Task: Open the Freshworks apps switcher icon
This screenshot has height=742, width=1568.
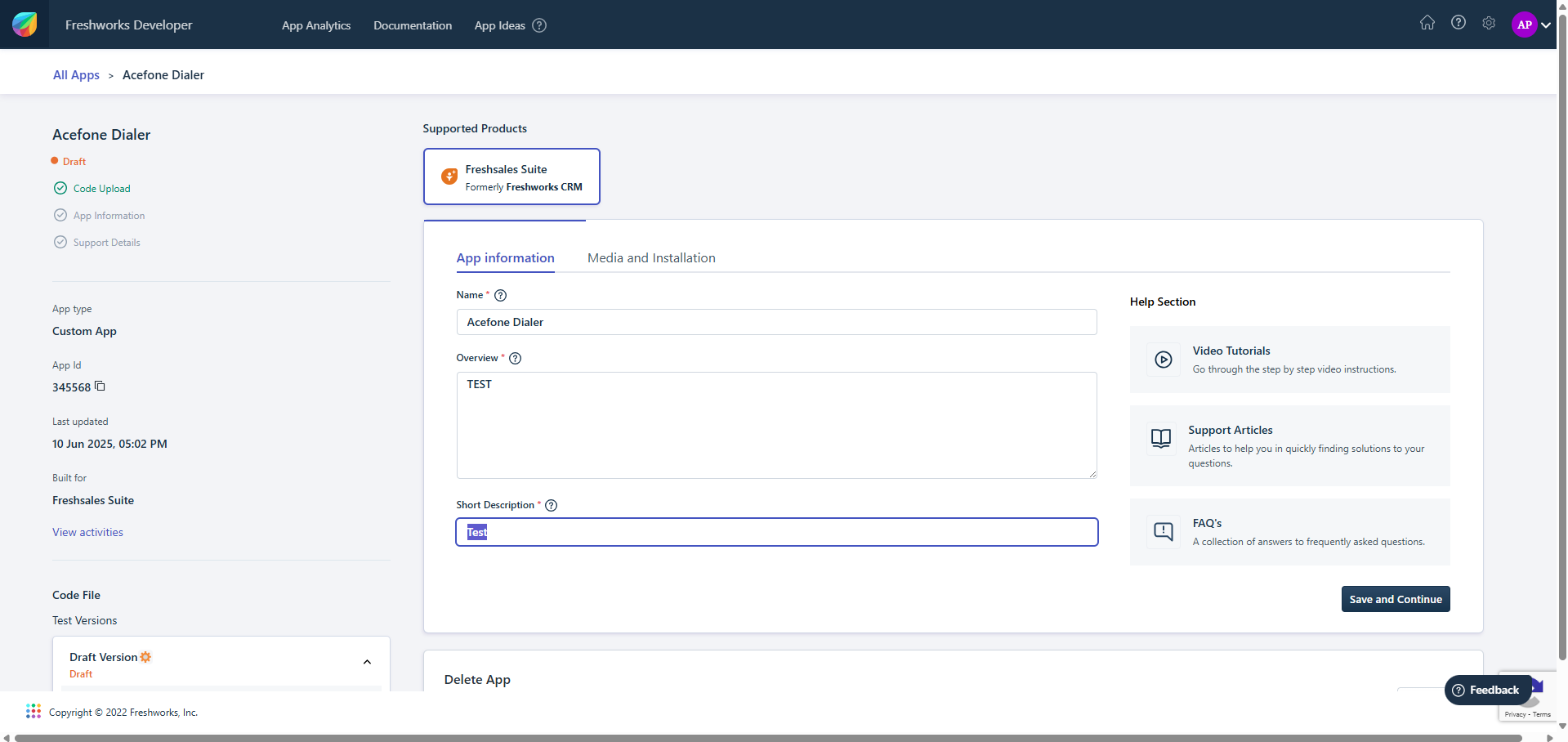Action: pyautogui.click(x=34, y=711)
